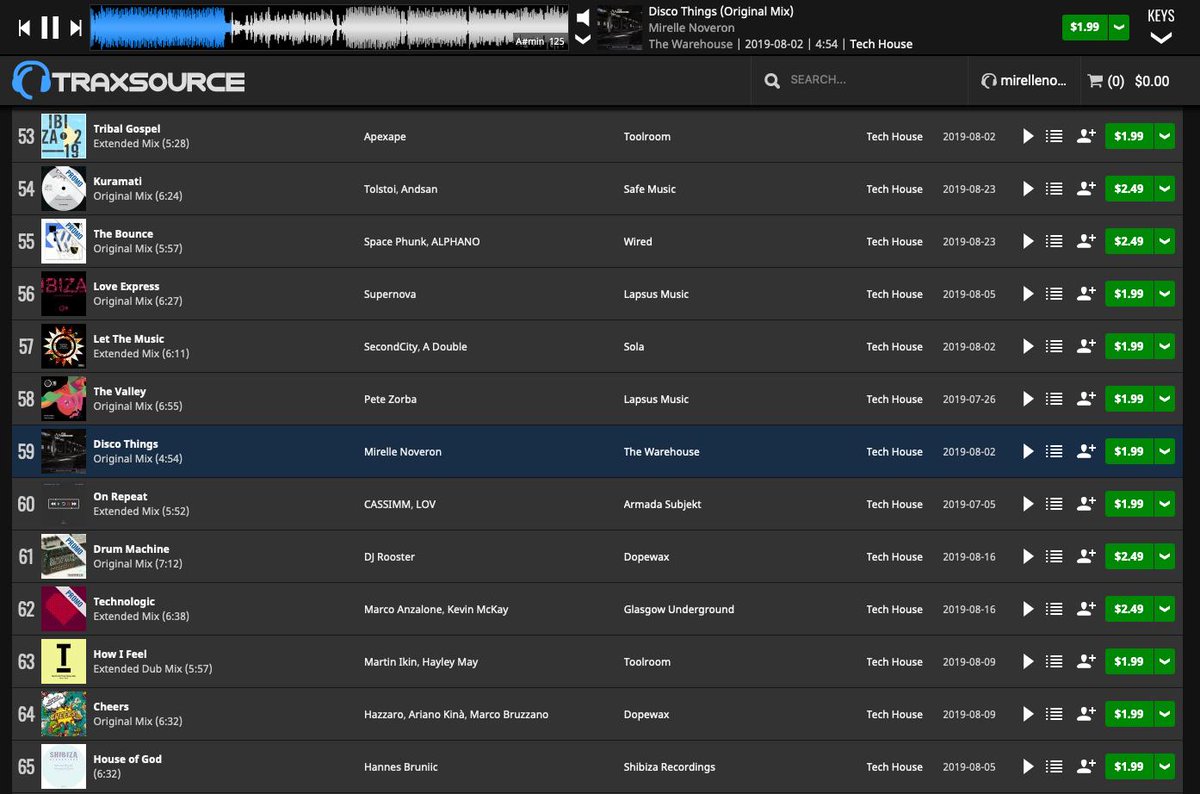Pause the playing track
Image resolution: width=1200 pixels, height=794 pixels.
pyautogui.click(x=50, y=28)
